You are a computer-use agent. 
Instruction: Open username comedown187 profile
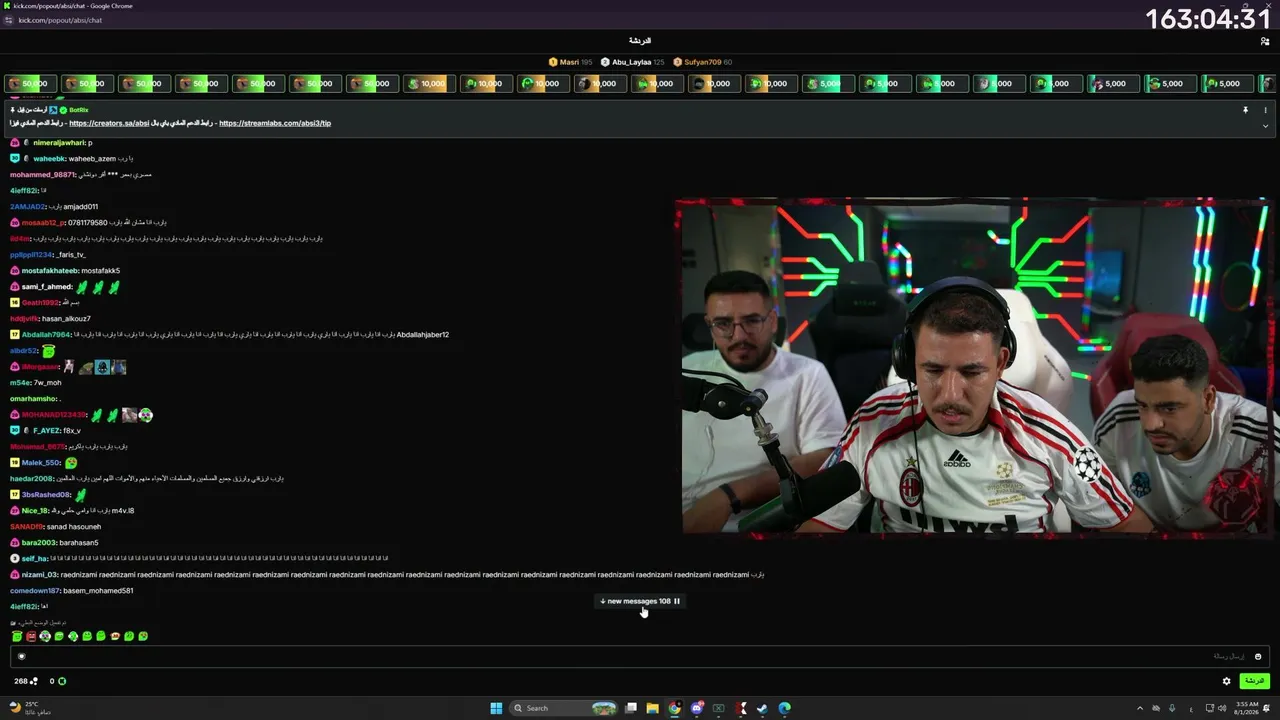(x=35, y=591)
